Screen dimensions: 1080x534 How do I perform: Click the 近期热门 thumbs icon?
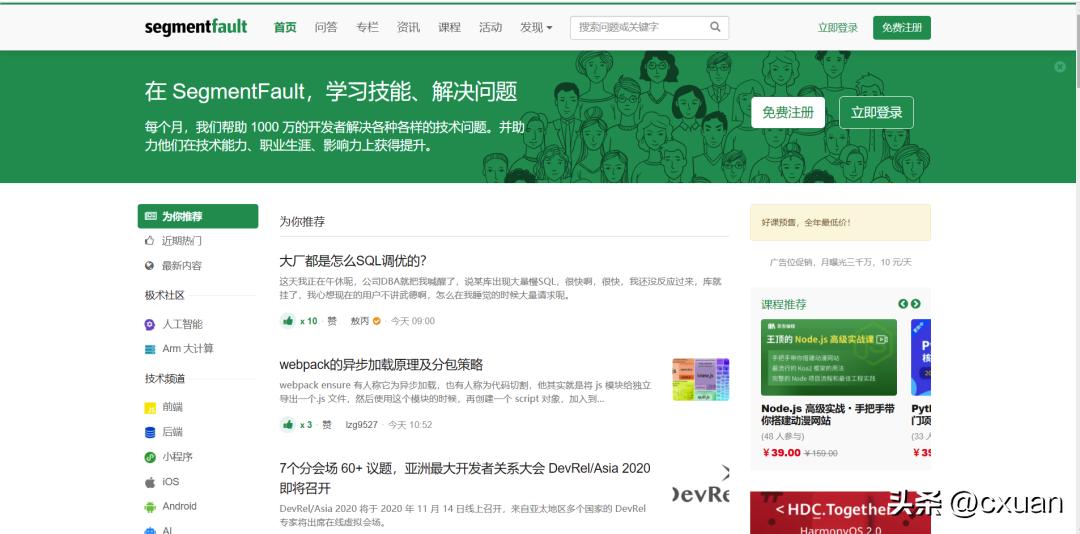coord(149,241)
